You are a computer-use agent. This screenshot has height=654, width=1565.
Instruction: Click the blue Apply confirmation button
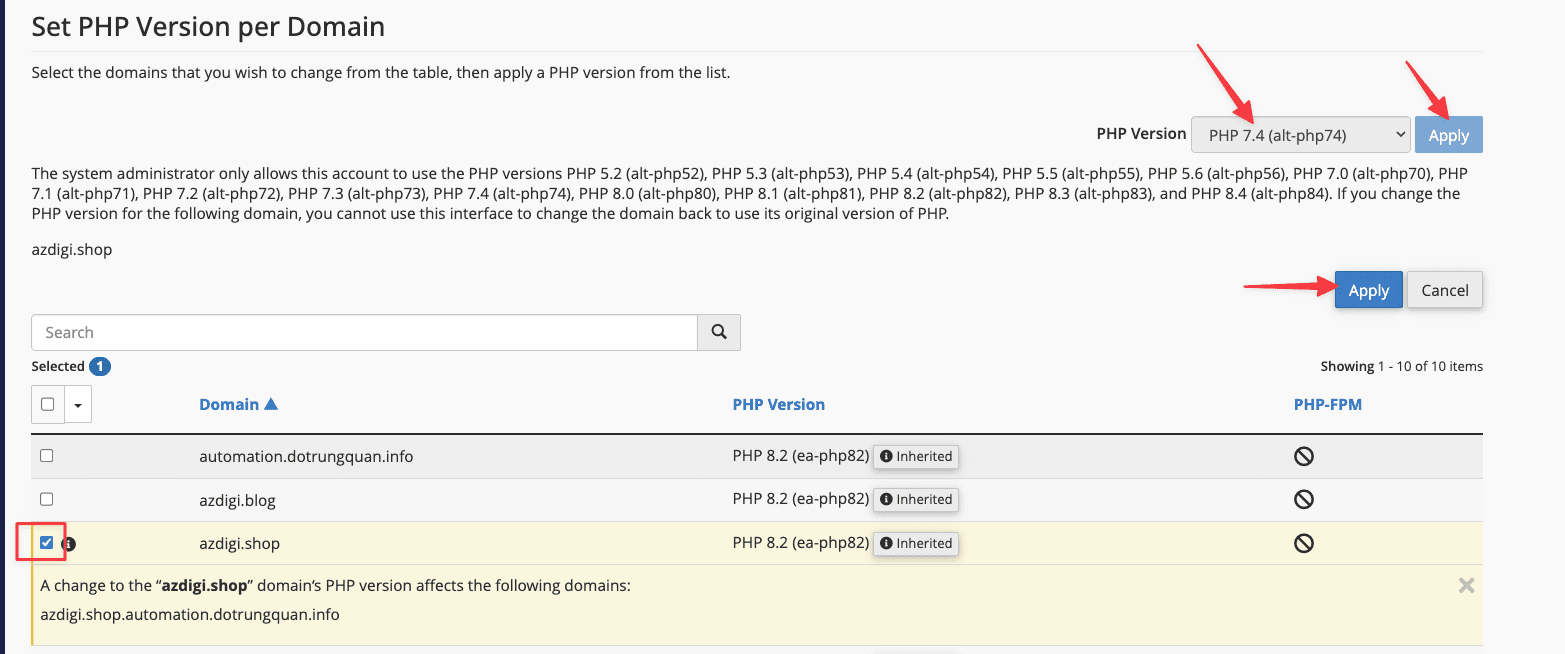click(x=1368, y=290)
